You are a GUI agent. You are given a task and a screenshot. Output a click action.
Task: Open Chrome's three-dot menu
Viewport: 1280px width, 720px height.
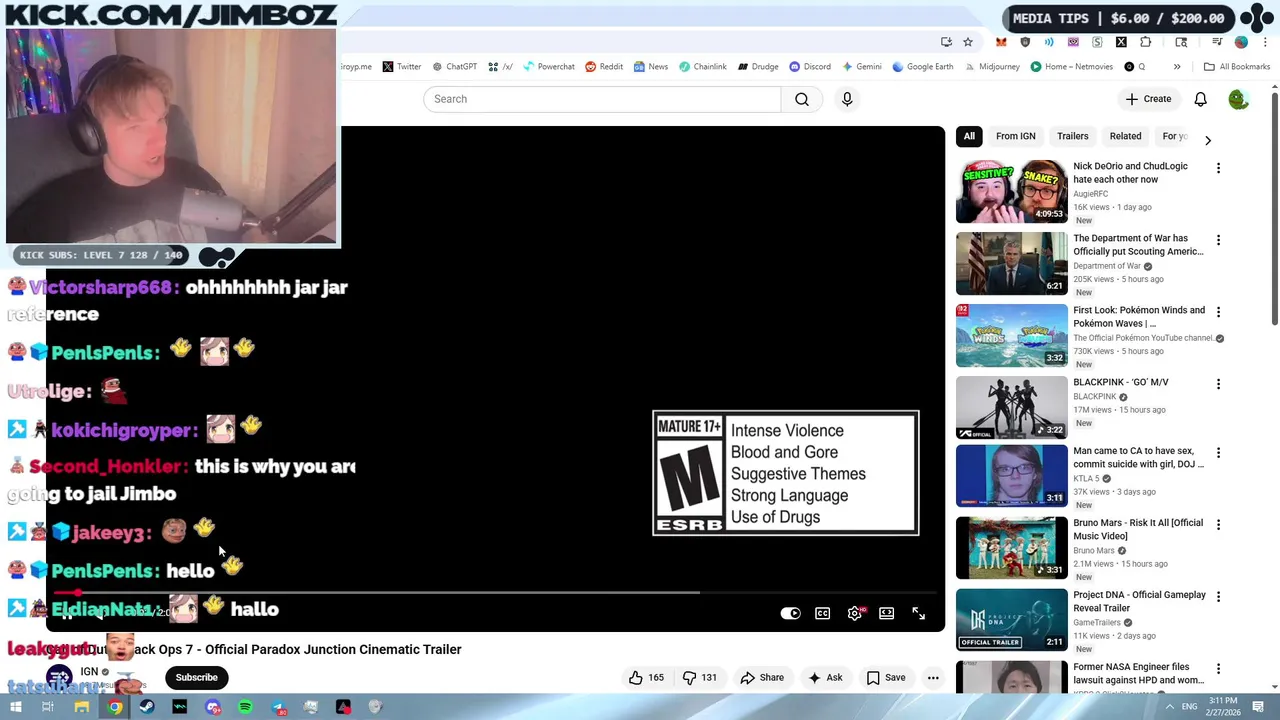(1265, 42)
